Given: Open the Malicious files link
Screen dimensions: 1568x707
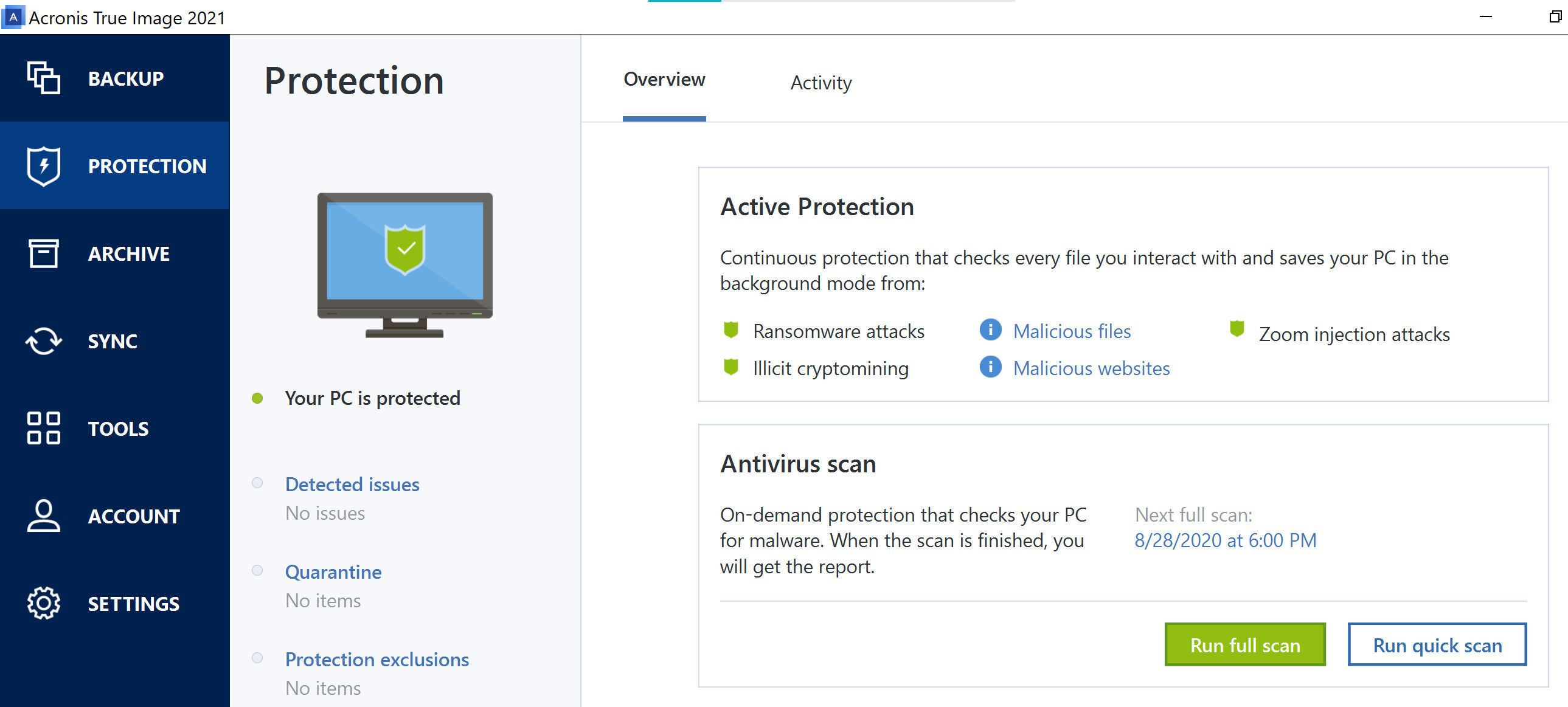Looking at the screenshot, I should (1072, 331).
